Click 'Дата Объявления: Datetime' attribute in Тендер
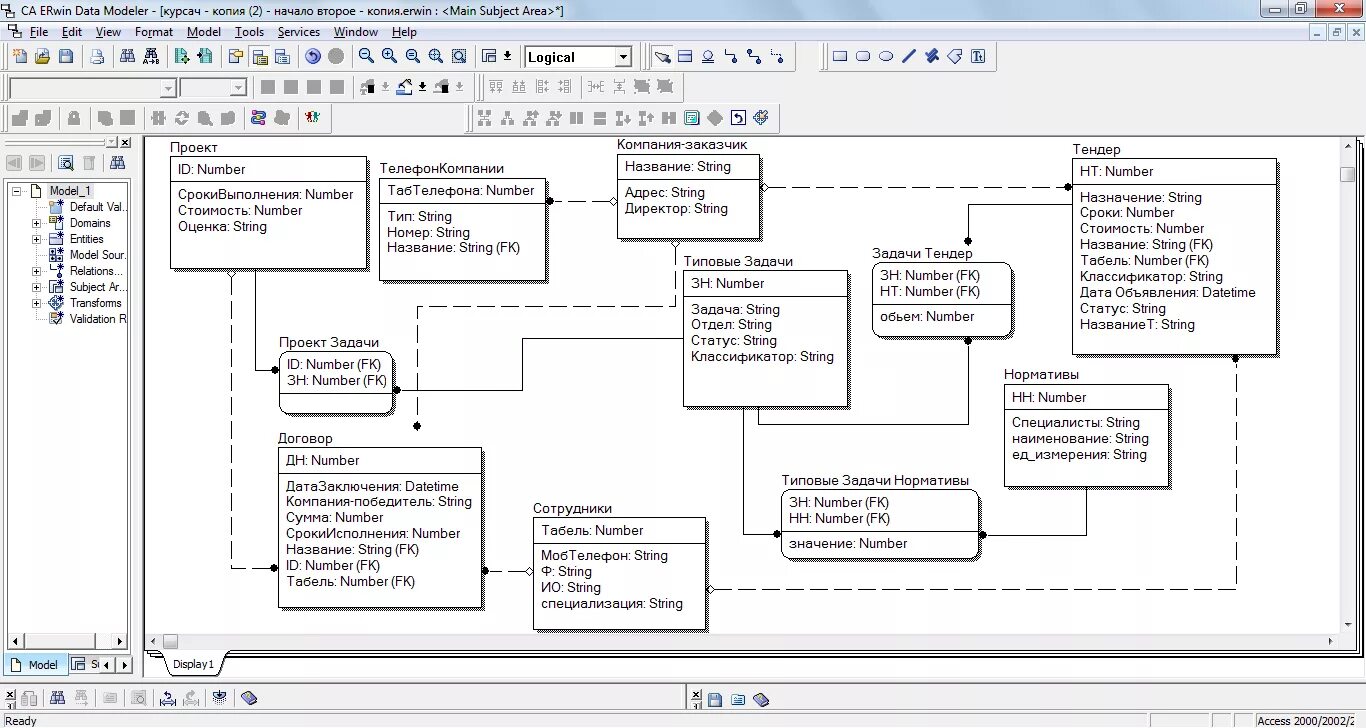This screenshot has width=1366, height=728. point(1167,292)
